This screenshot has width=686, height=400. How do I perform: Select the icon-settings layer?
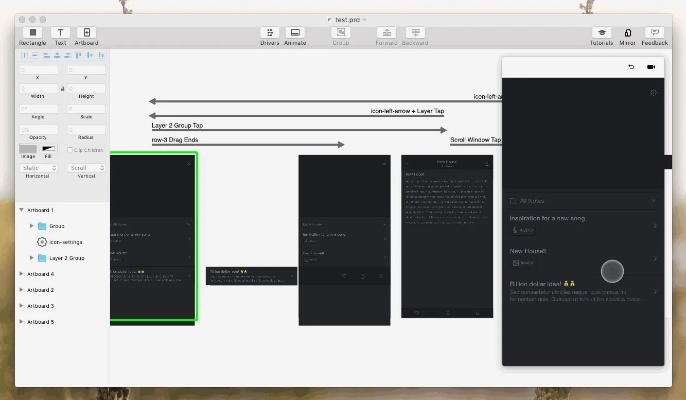(x=65, y=242)
